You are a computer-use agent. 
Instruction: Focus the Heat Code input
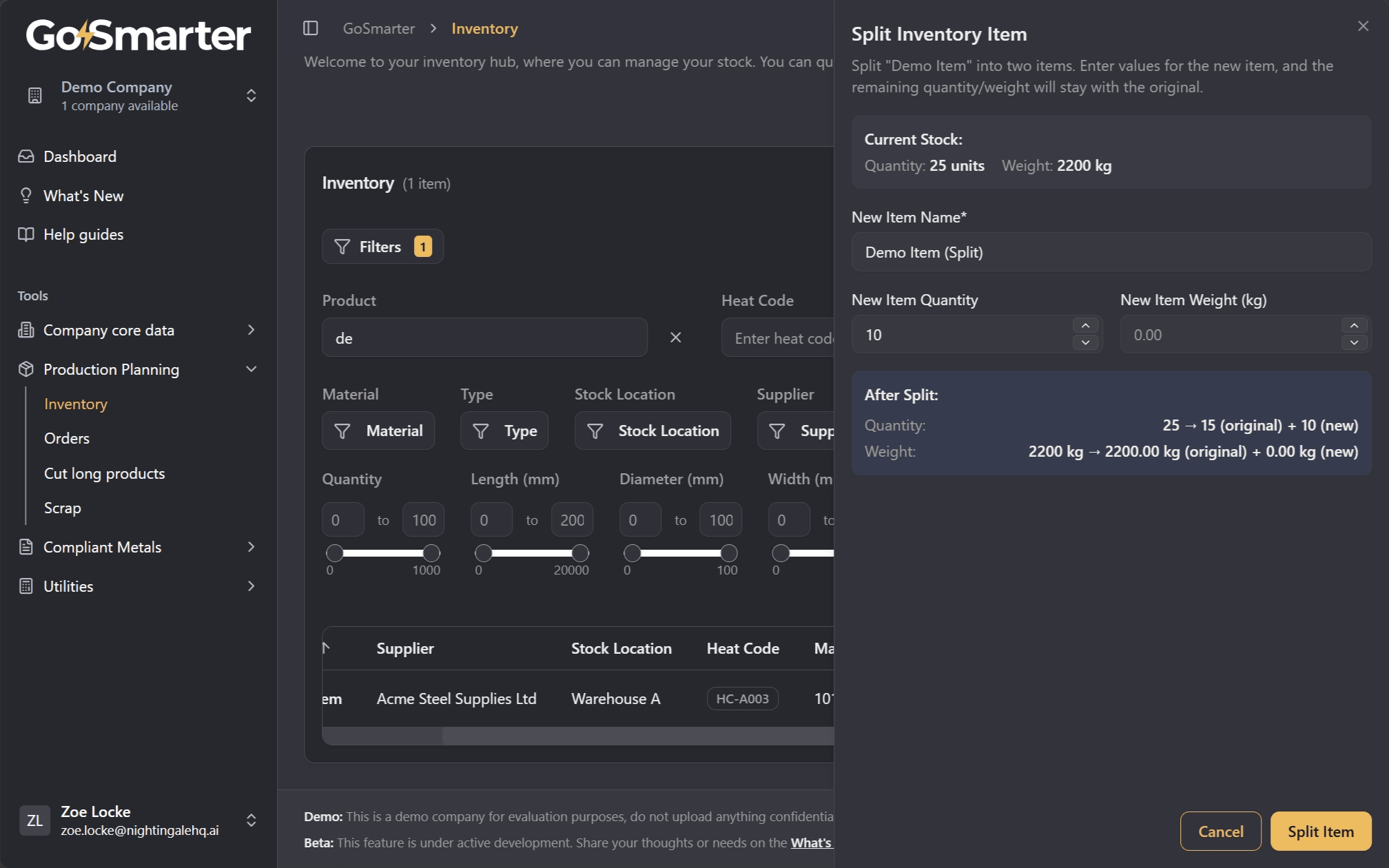pyautogui.click(x=778, y=338)
